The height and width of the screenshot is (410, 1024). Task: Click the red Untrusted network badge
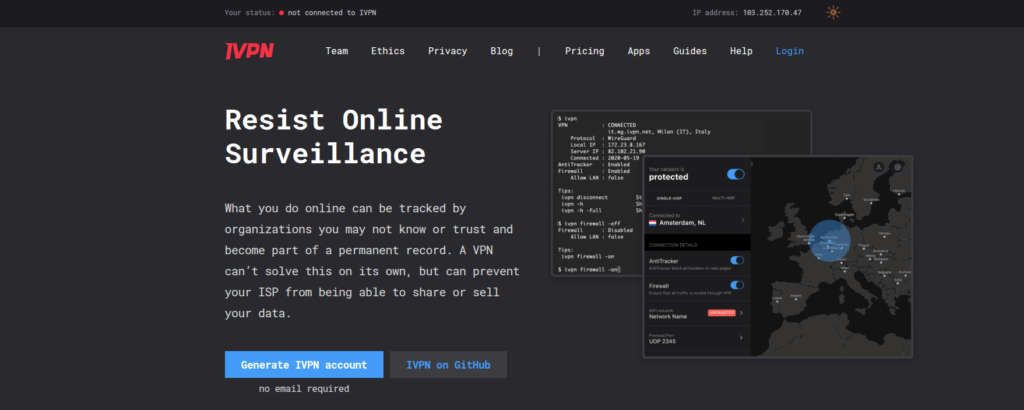pyautogui.click(x=721, y=313)
